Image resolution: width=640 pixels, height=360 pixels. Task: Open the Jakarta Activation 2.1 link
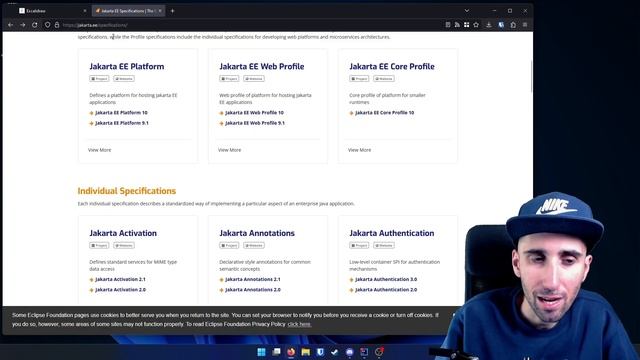[120, 280]
